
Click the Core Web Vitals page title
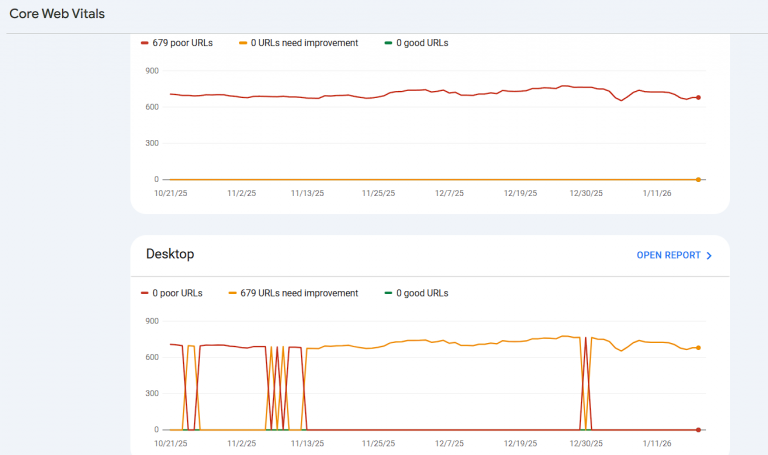(x=57, y=14)
